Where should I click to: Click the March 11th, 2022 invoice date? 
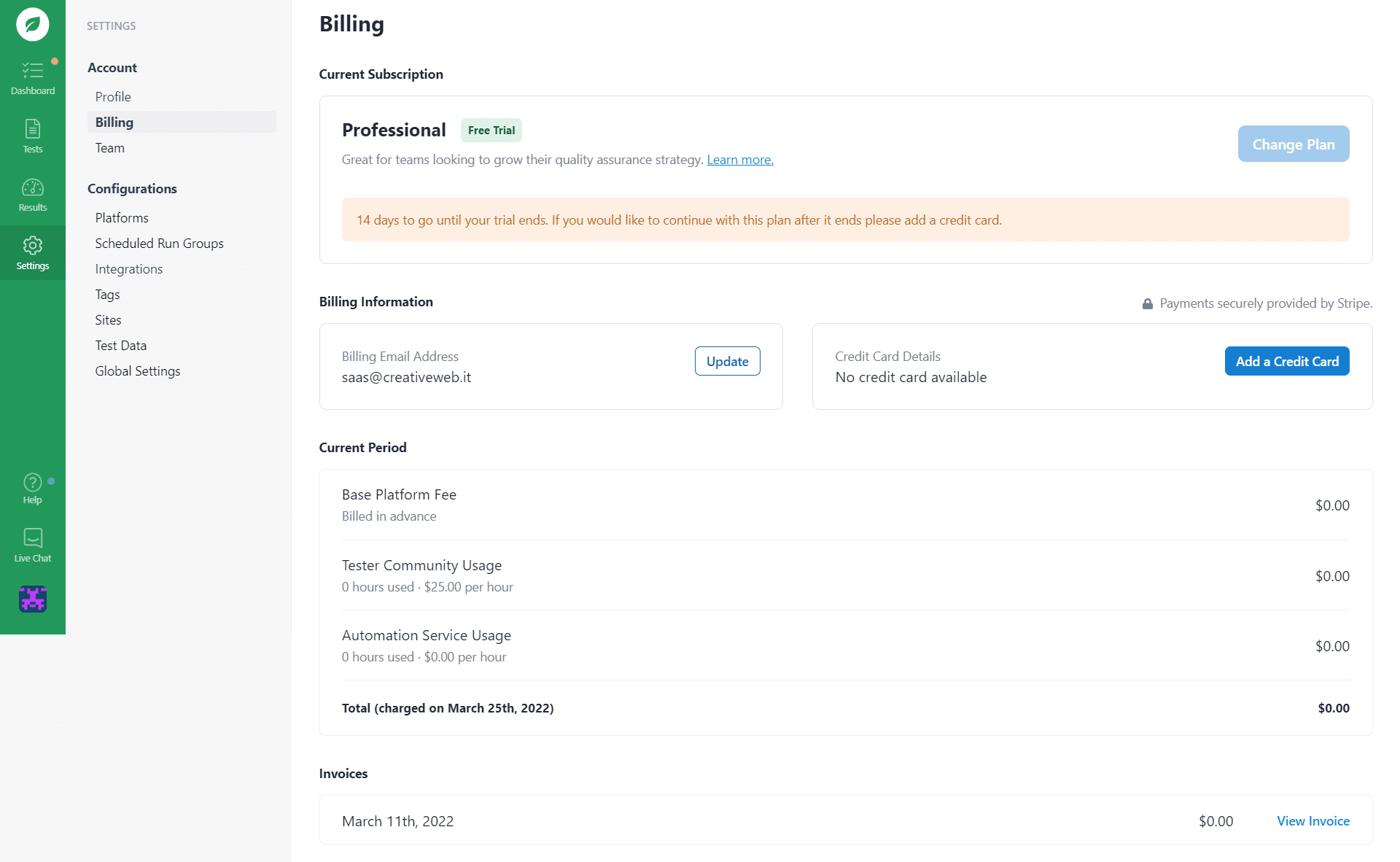coord(397,821)
